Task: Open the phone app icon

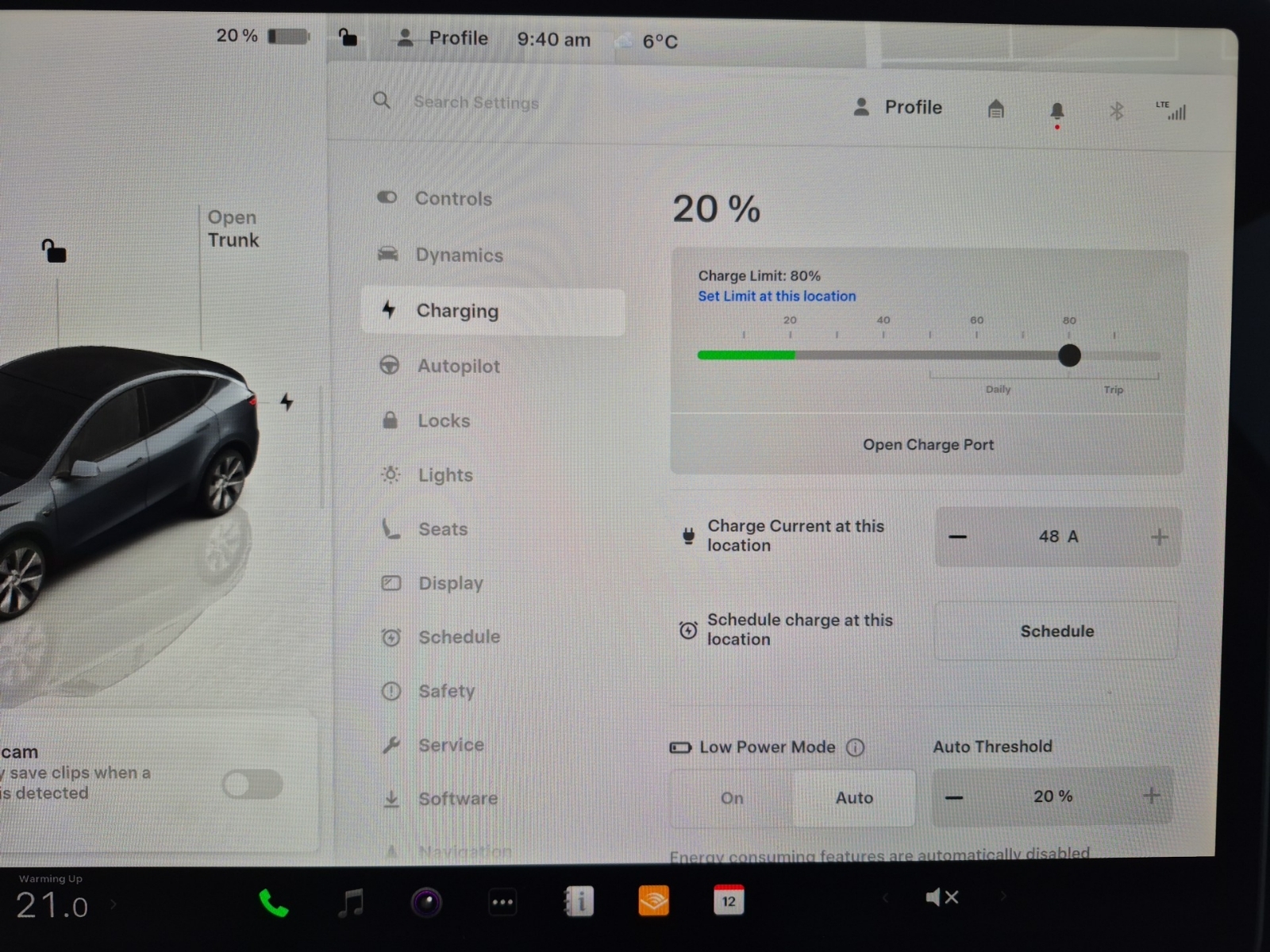Action: pyautogui.click(x=273, y=902)
